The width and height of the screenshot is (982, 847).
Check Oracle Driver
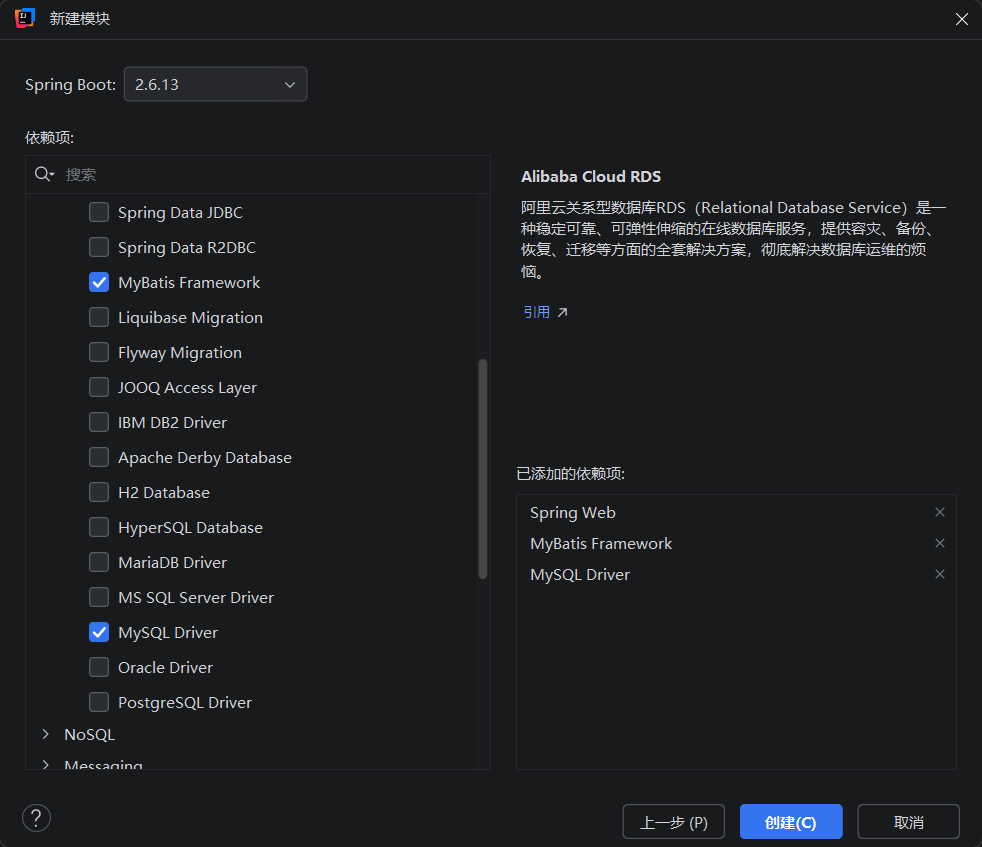[99, 667]
